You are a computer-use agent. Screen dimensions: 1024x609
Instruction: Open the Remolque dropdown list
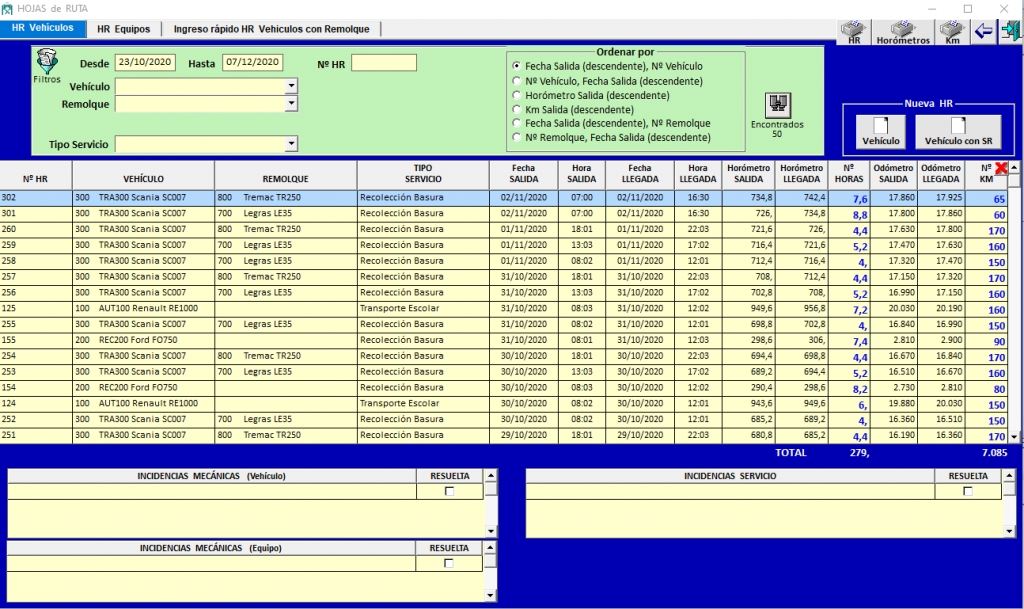tap(291, 104)
